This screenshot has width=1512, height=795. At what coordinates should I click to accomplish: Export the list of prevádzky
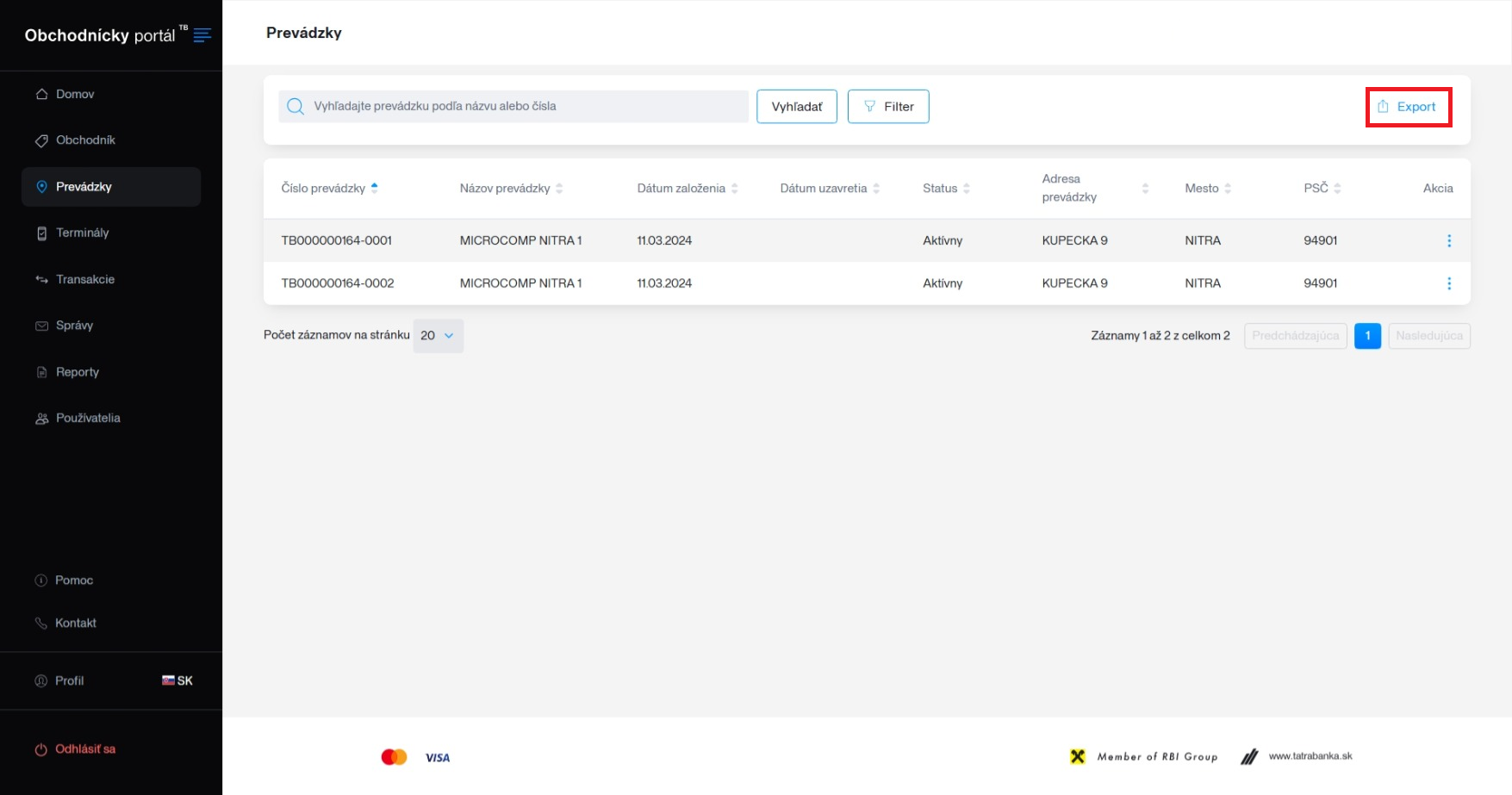pos(1408,107)
